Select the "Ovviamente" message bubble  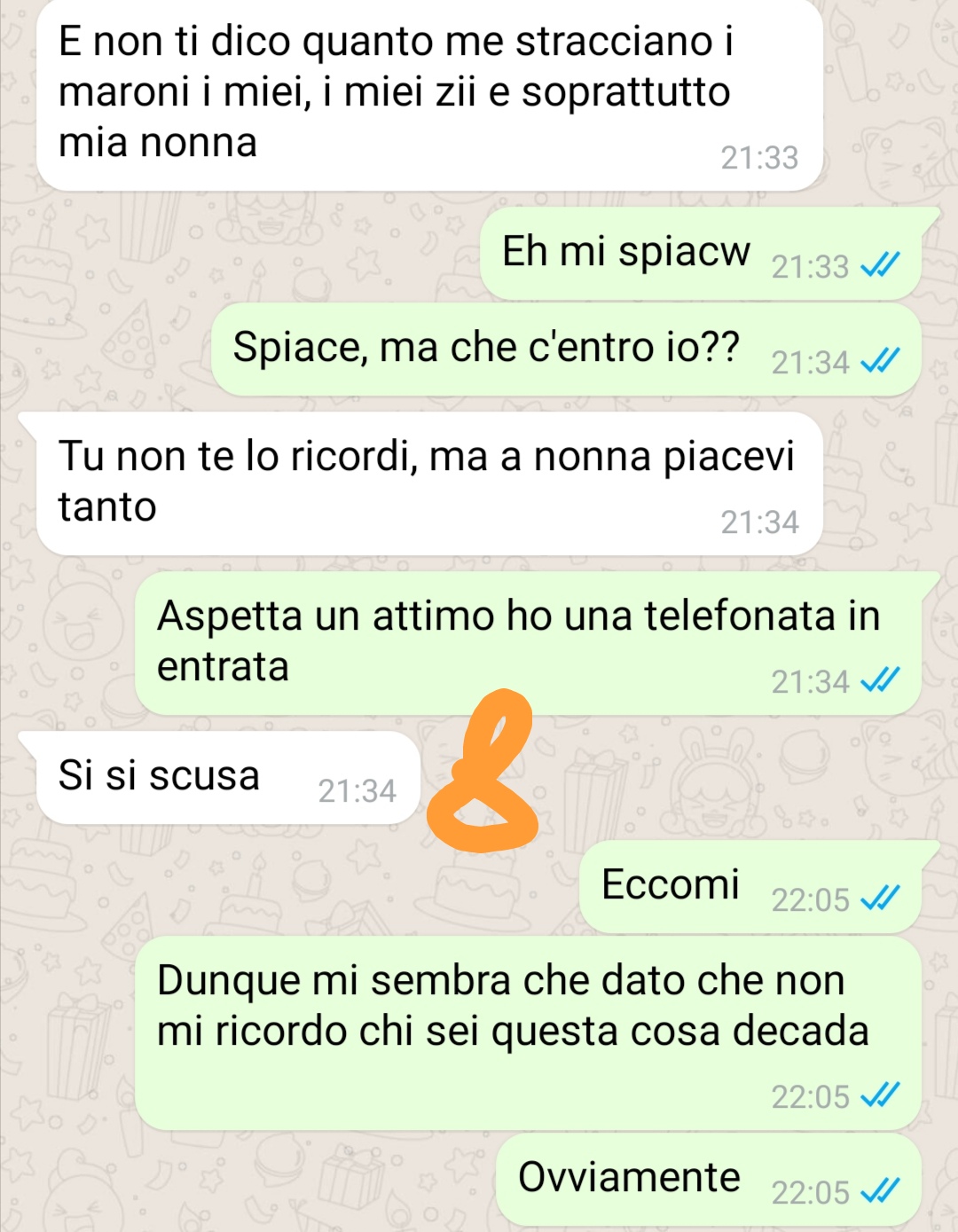709,1180
